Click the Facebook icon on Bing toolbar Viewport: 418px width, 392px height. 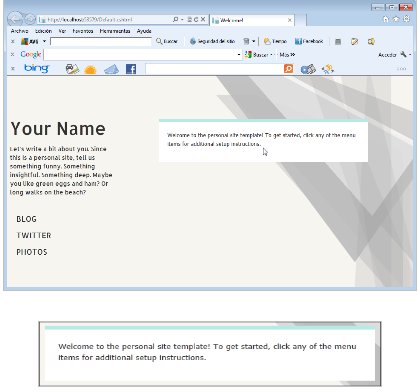(131, 69)
